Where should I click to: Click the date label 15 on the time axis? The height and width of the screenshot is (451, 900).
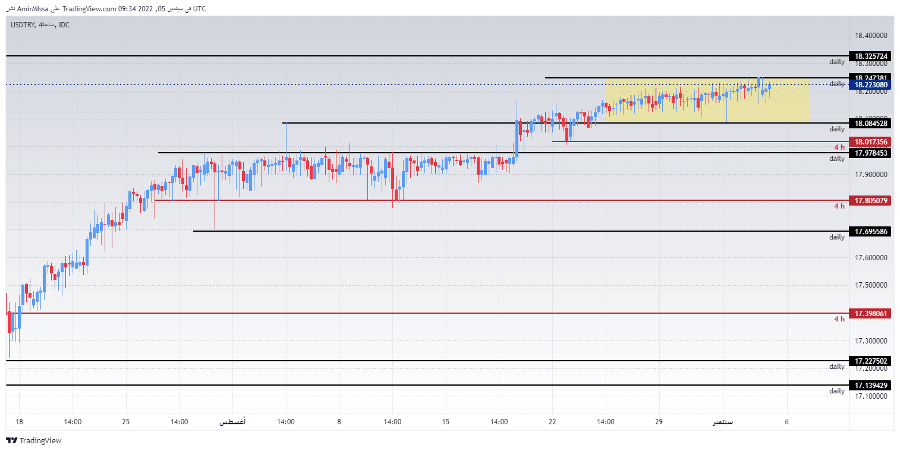pyautogui.click(x=446, y=422)
